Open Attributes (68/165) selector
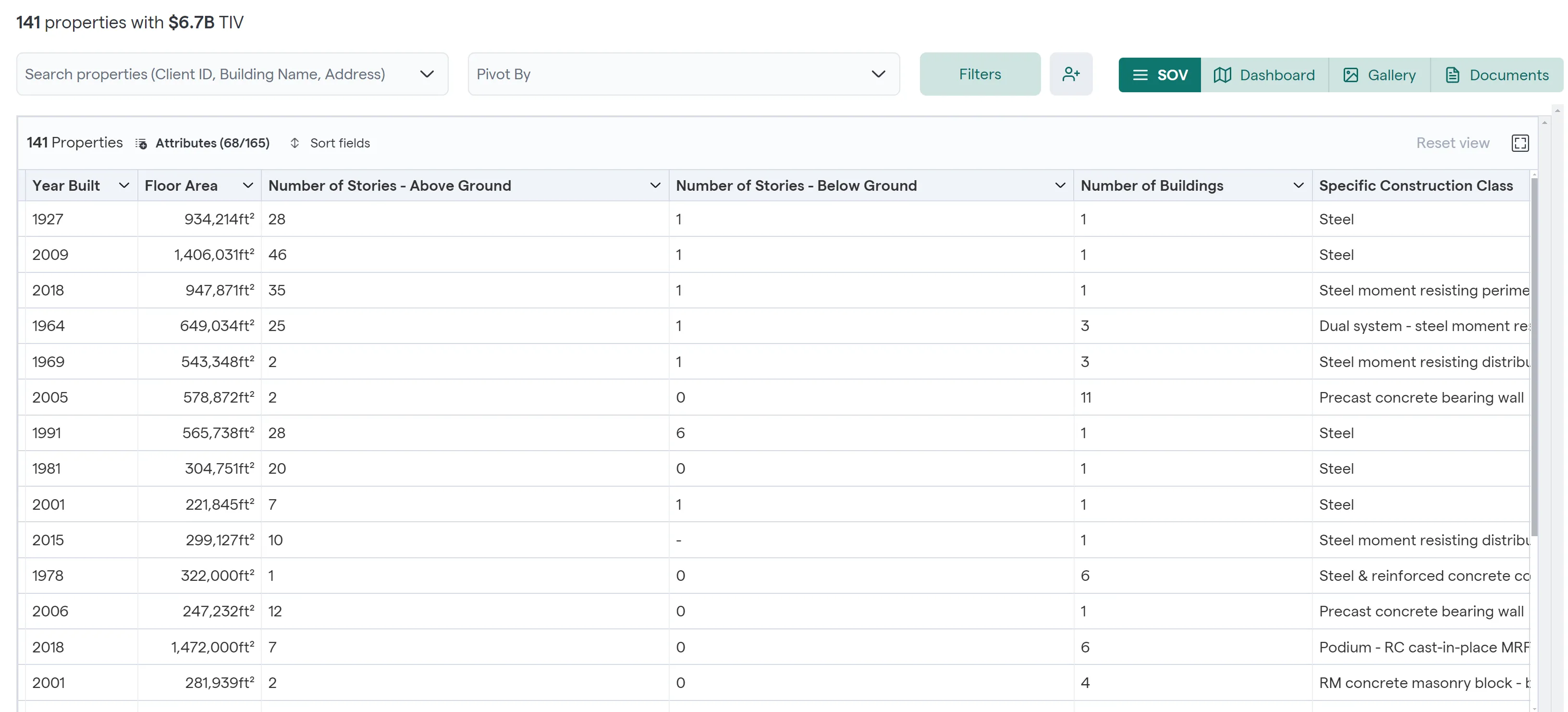This screenshot has width=1568, height=712. coord(212,143)
